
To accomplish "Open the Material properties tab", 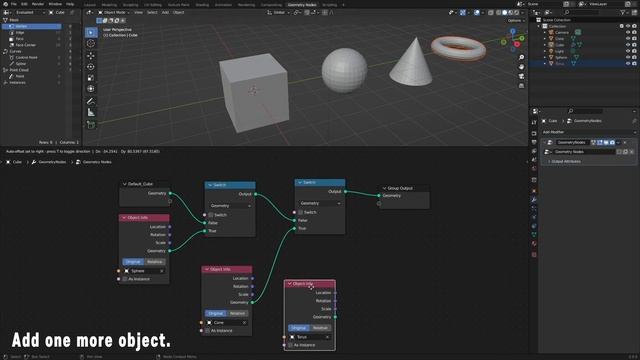I will coord(534,244).
